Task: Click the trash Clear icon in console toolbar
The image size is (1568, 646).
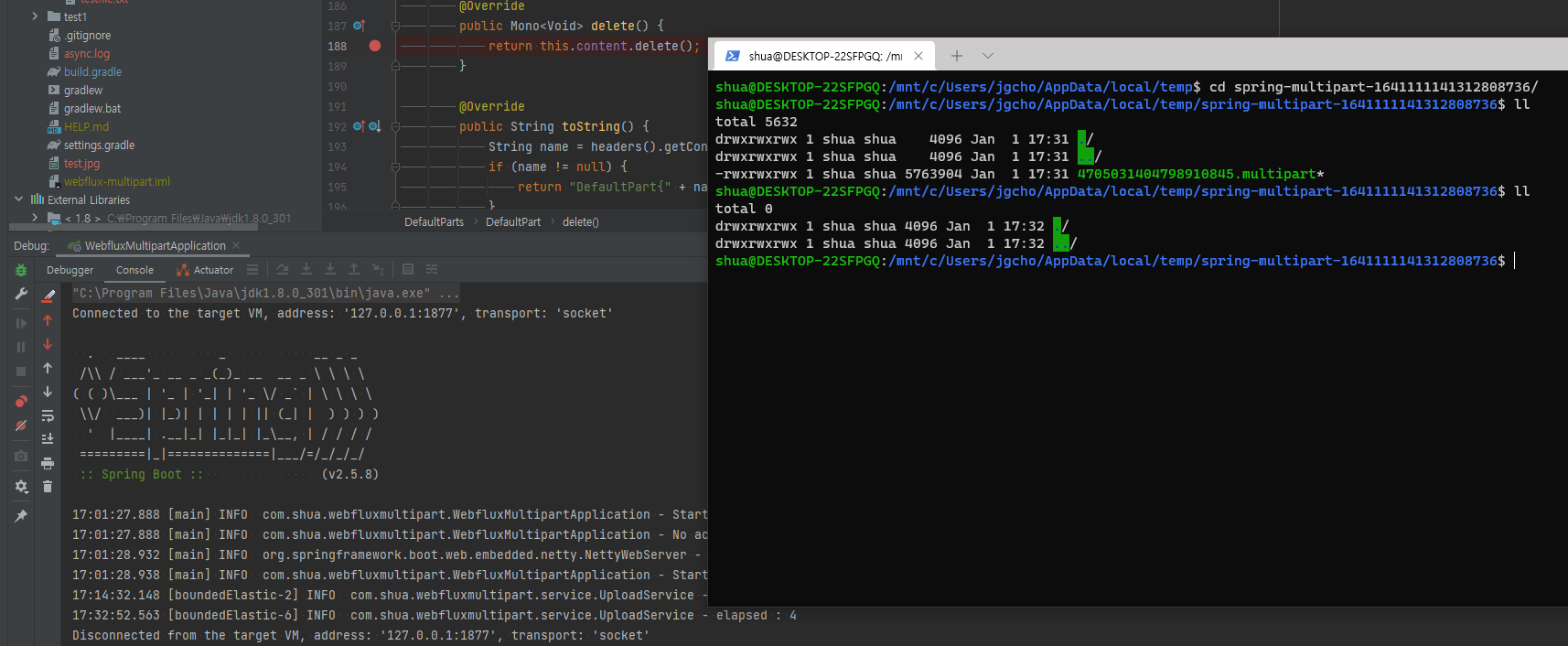Action: pyautogui.click(x=48, y=487)
